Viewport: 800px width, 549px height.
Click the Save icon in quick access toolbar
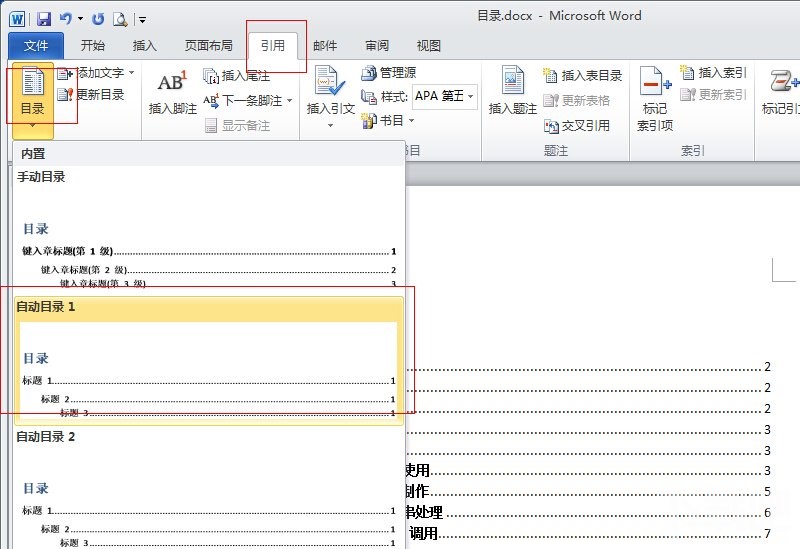pyautogui.click(x=44, y=19)
